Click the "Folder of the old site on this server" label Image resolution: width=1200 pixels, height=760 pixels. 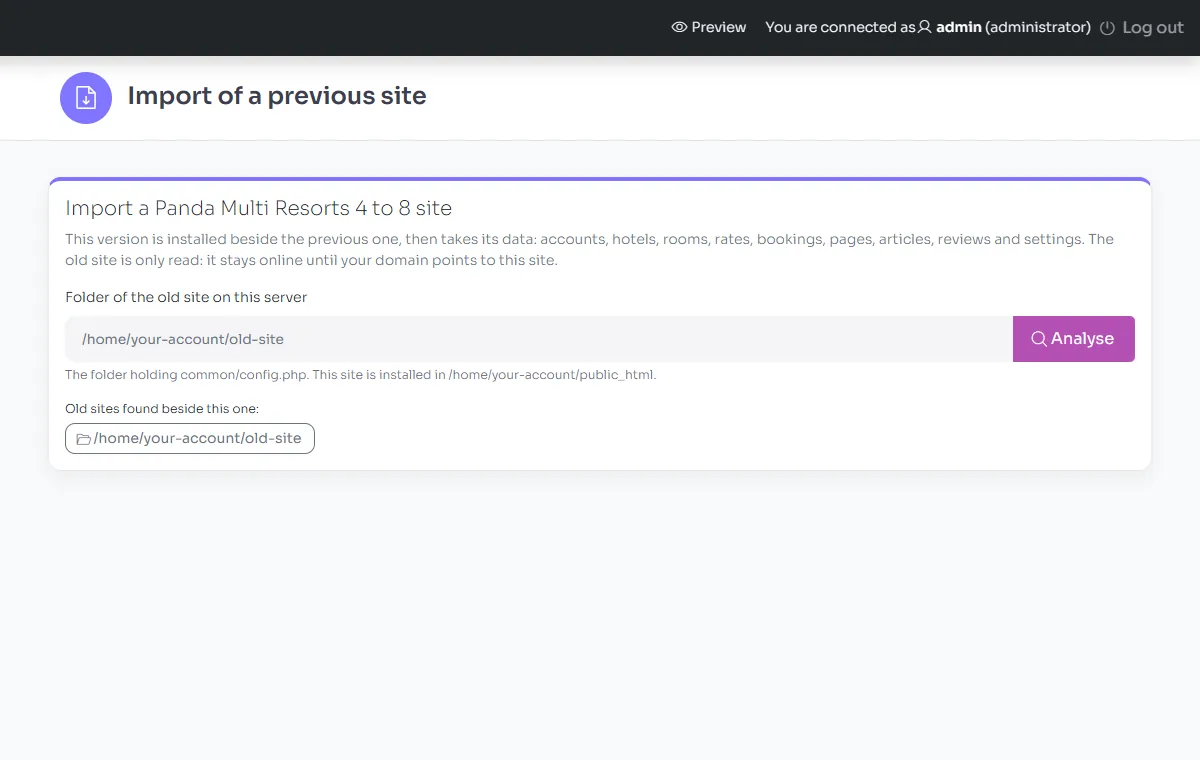coord(186,298)
